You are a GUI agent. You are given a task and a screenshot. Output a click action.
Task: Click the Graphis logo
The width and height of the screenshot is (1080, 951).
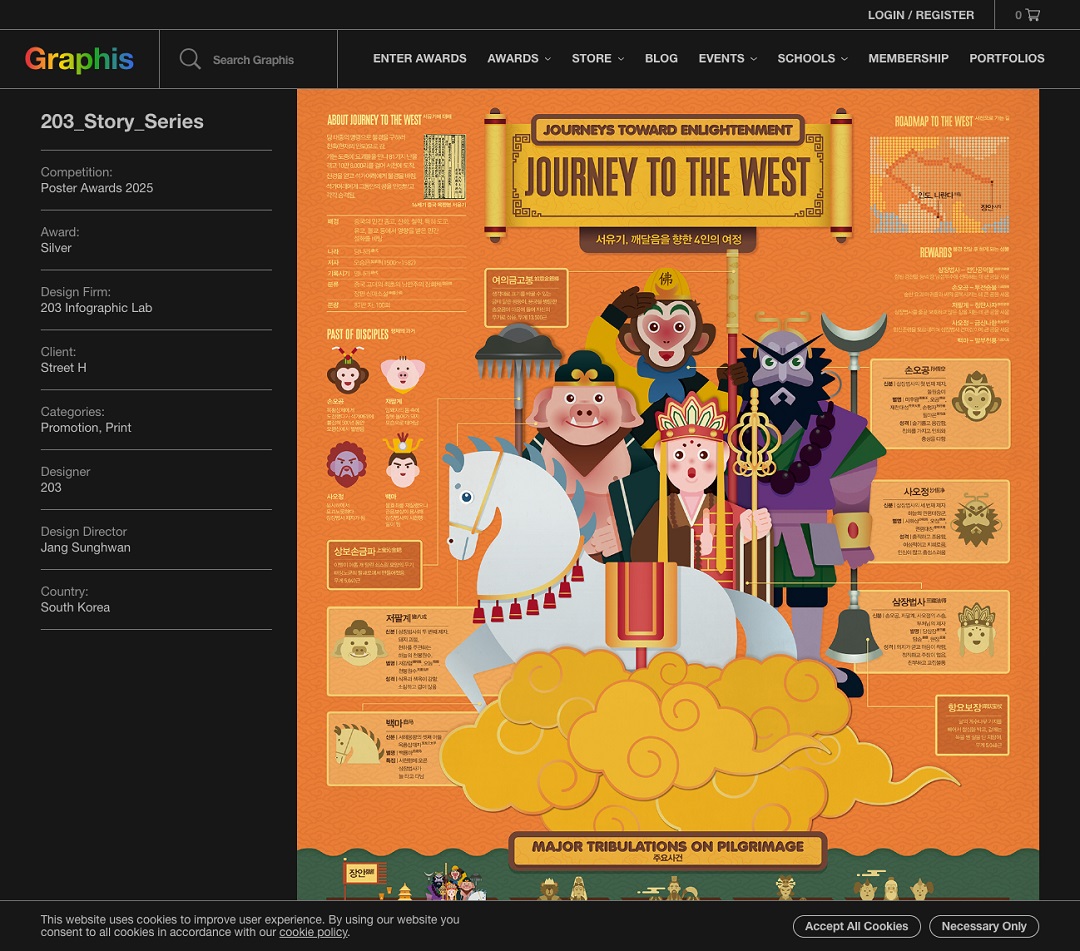click(79, 59)
